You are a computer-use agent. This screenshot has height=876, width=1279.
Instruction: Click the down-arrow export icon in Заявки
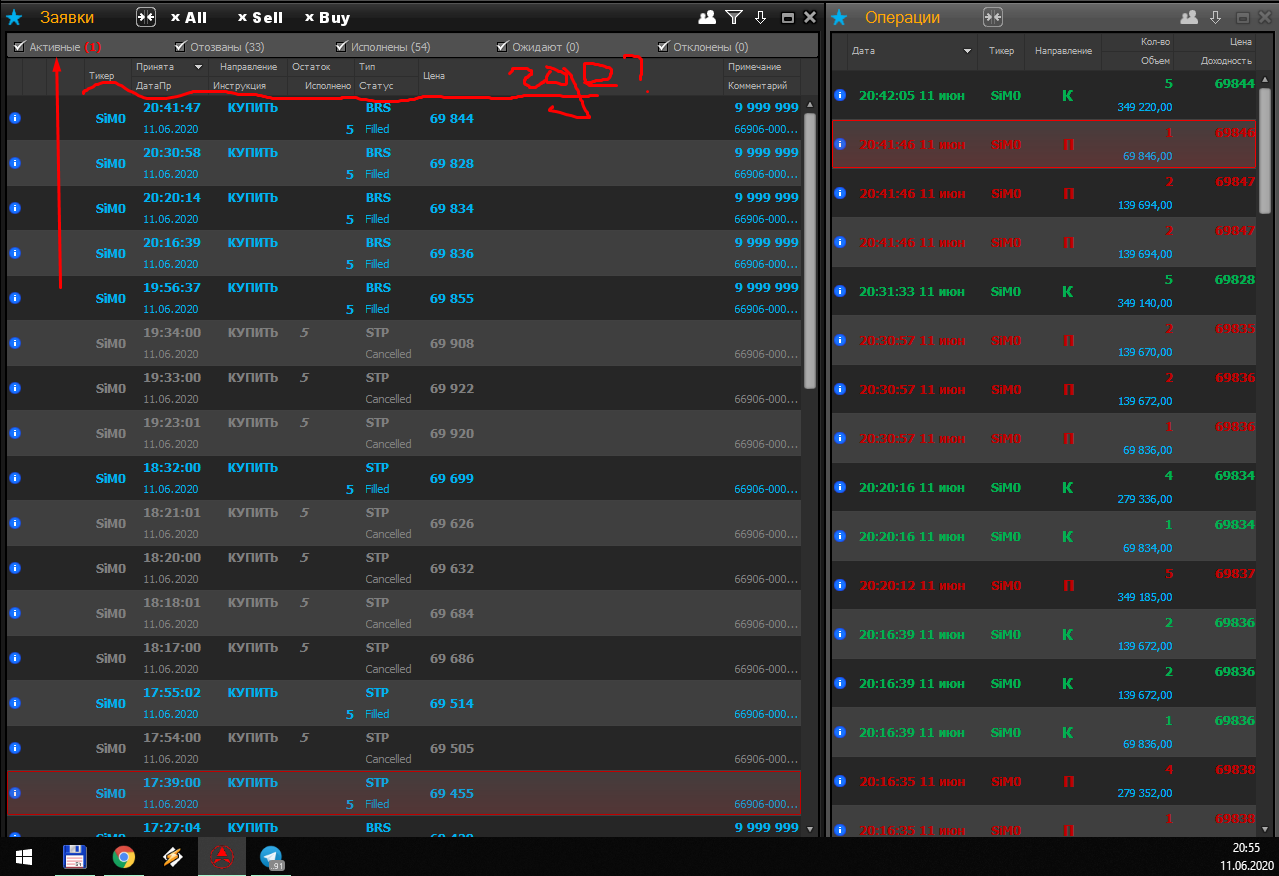(760, 17)
